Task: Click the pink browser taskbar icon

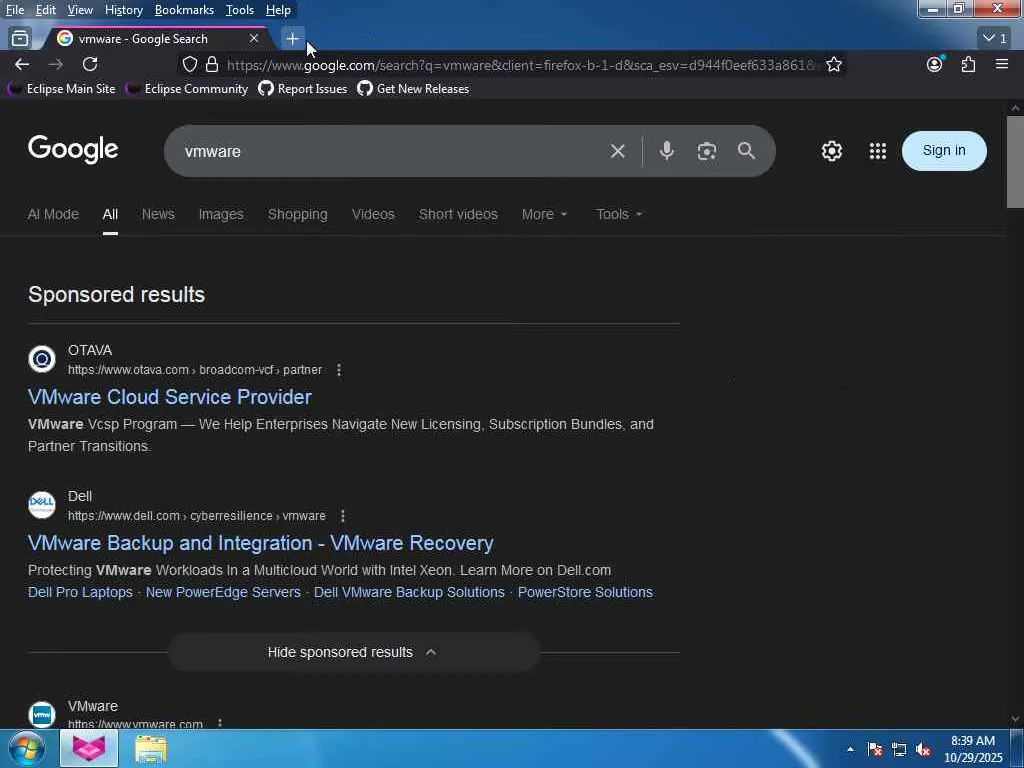Action: pos(89,748)
